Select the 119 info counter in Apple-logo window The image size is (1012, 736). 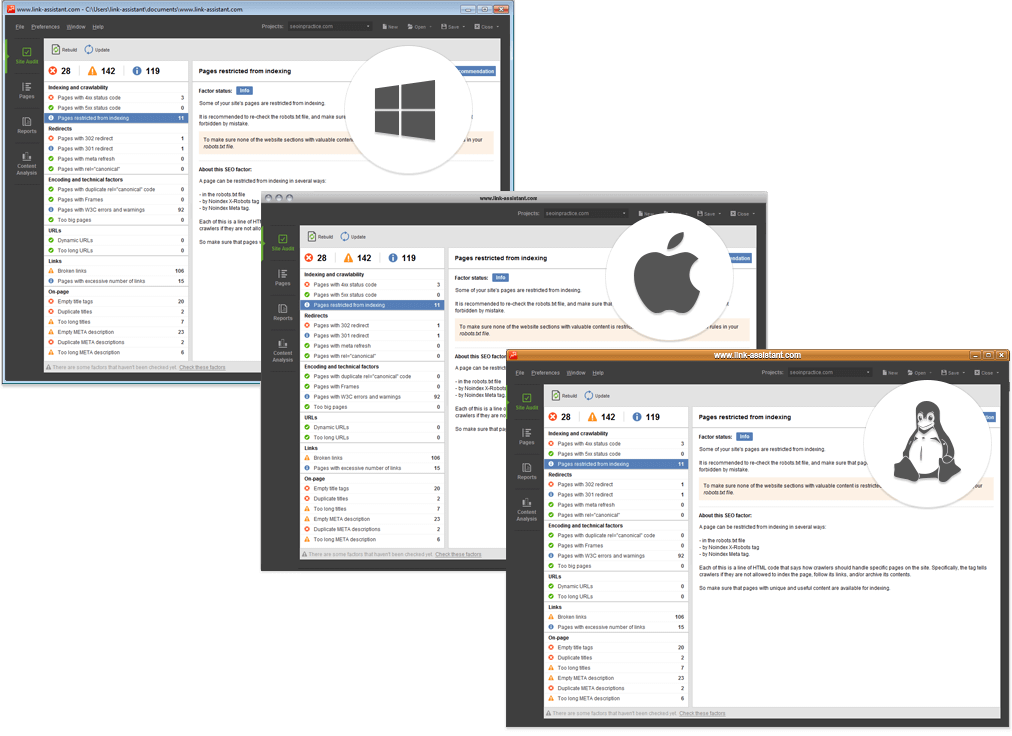401,258
